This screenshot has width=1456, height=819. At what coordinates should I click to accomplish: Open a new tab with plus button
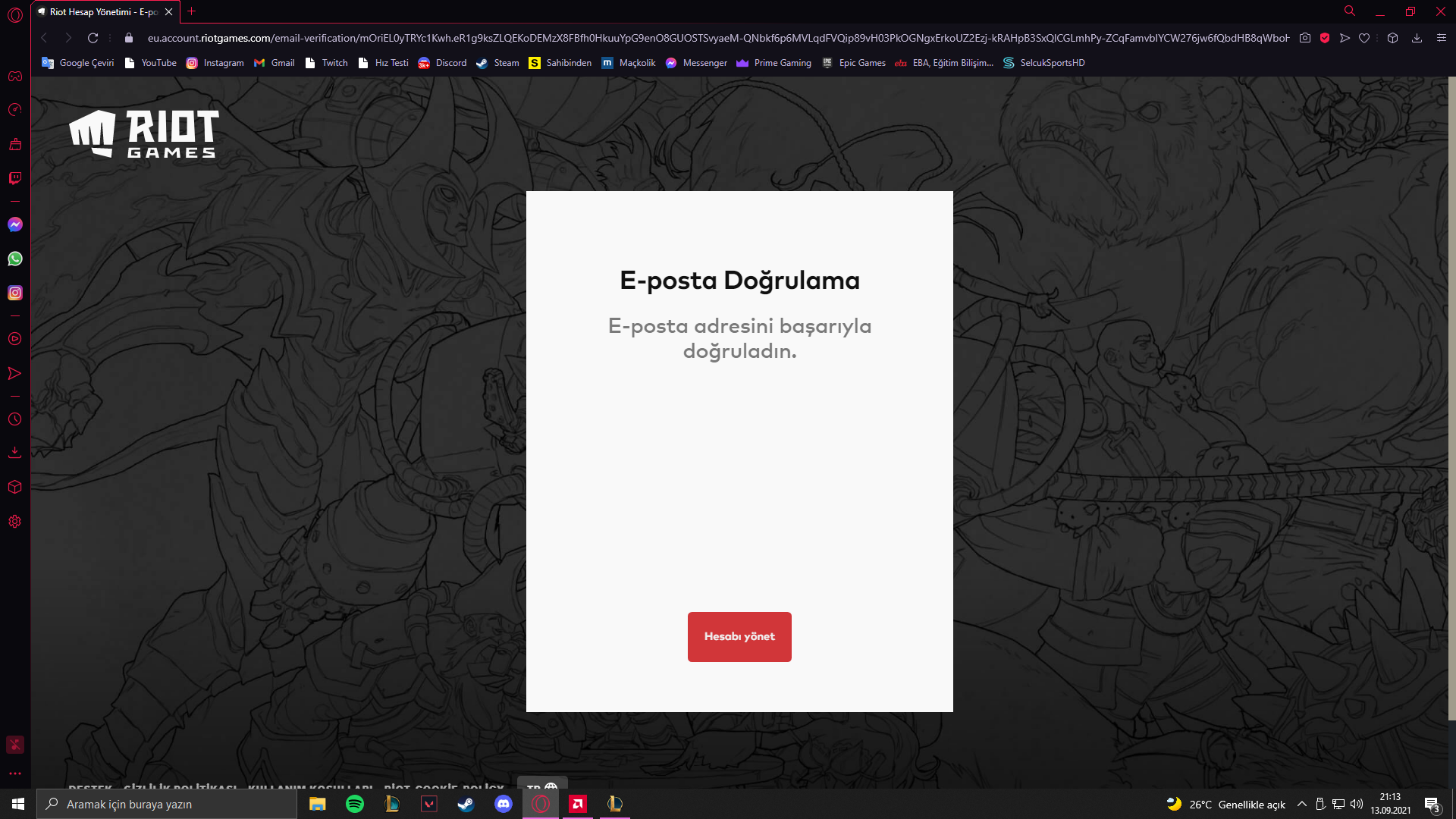(x=191, y=11)
